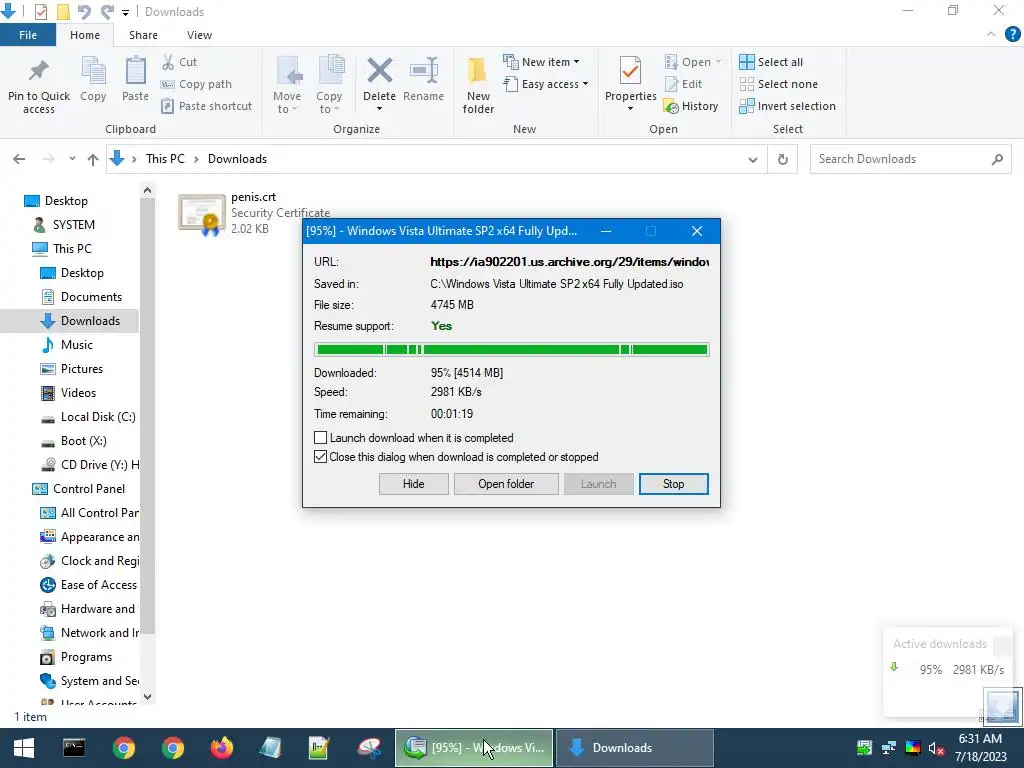Screen dimensions: 1024x768
Task: Select Videos in the navigation pane
Action: click(69, 392)
